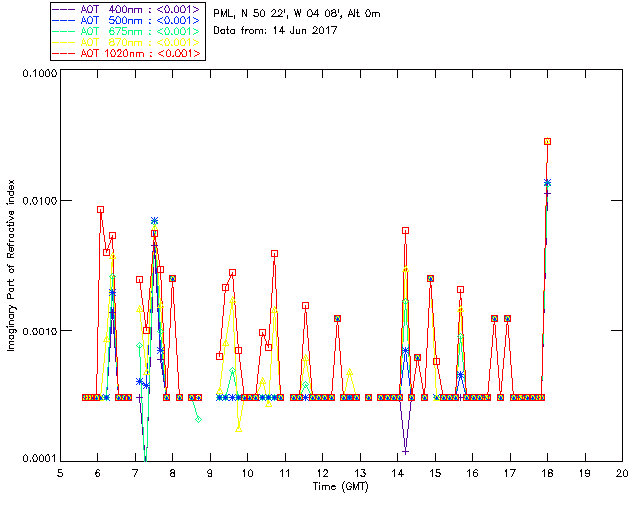Select the blue asterisk peak marker near 7.5 GMT
640x512 pixels.
click(154, 221)
